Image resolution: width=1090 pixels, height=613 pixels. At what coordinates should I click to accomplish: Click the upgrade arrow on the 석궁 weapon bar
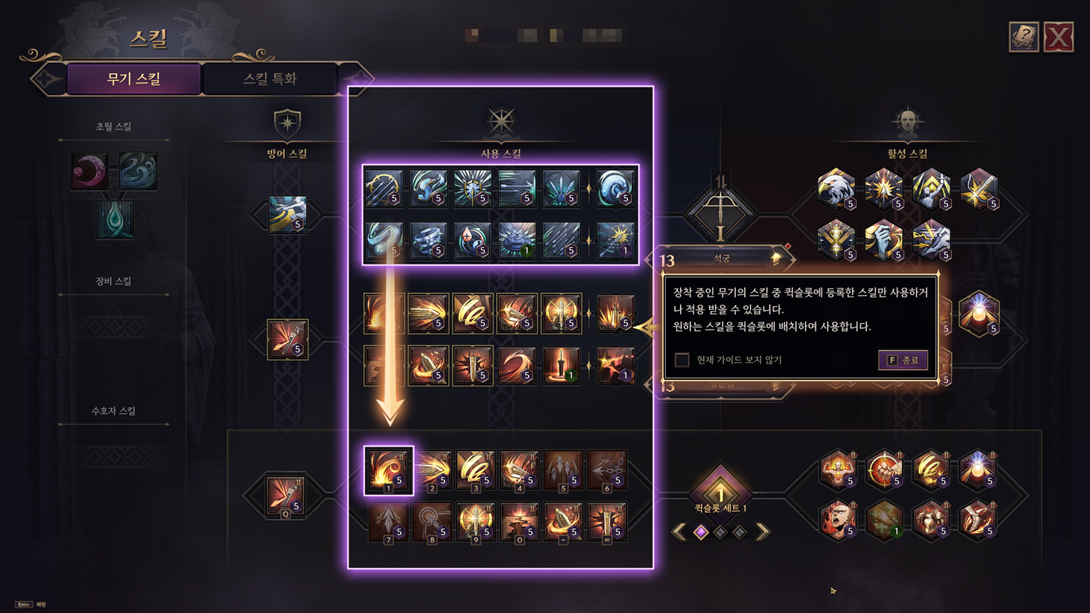[x=776, y=259]
